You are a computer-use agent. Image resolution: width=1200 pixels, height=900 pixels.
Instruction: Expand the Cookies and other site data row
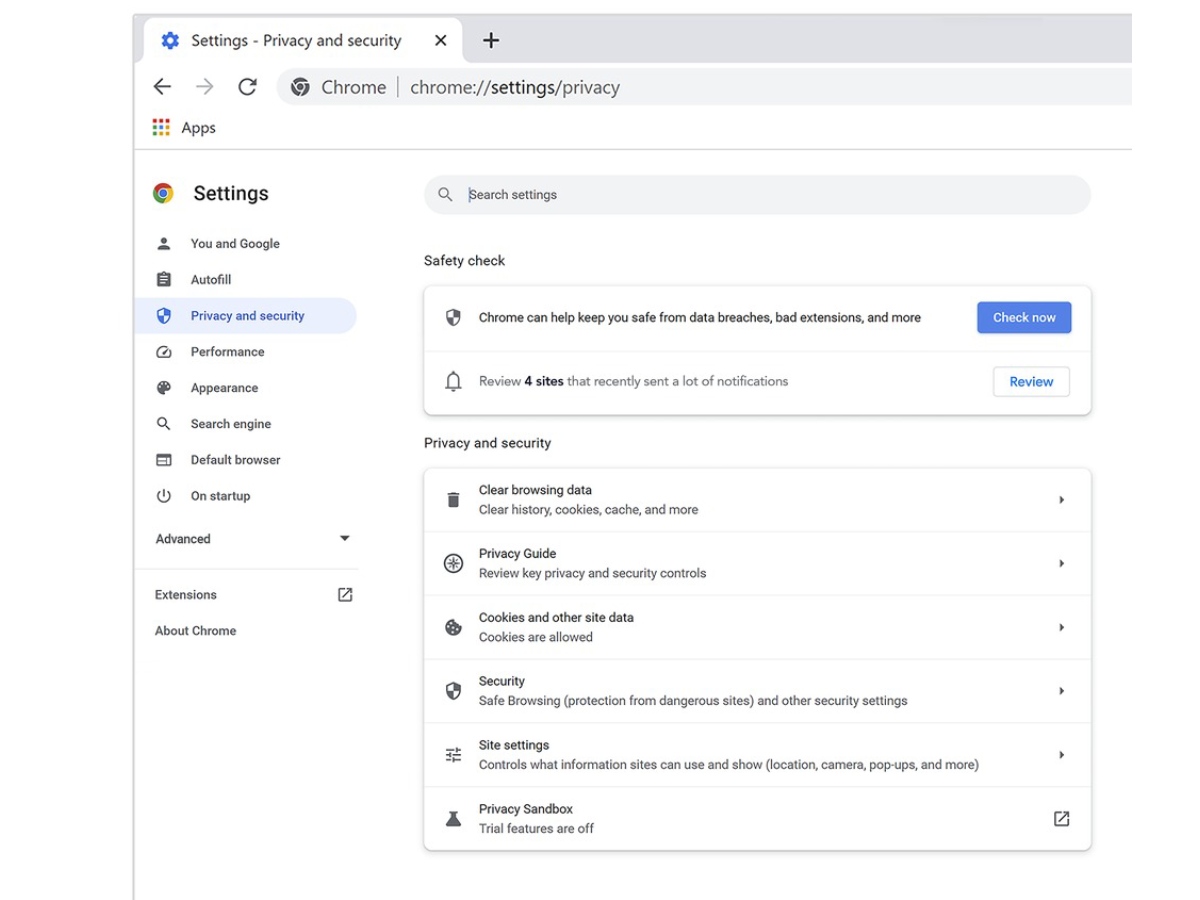click(x=1061, y=627)
